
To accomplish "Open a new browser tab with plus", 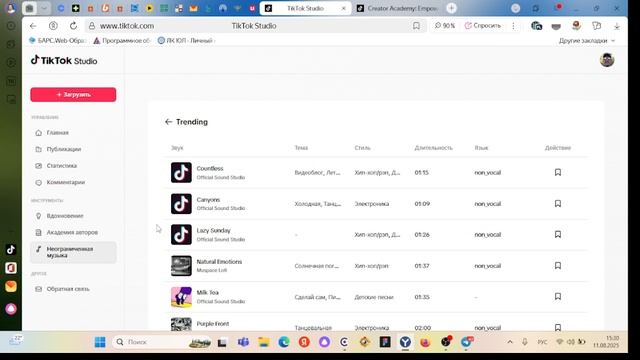I will (x=451, y=8).
